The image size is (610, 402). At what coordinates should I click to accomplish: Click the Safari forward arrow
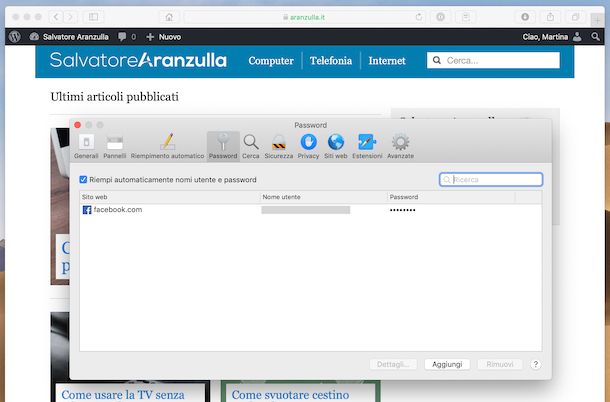pos(70,17)
